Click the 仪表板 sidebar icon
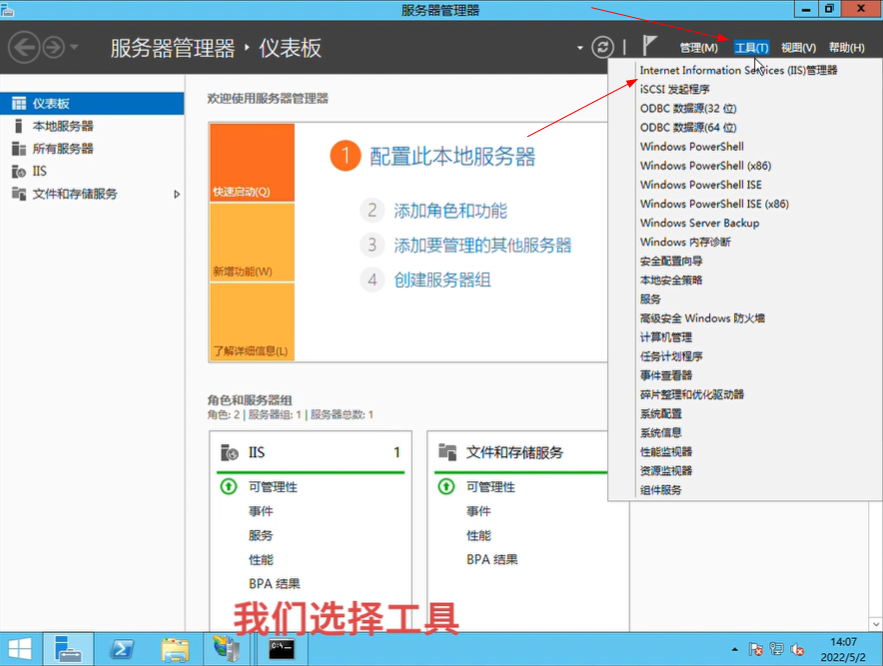Screen dimensions: 883x666 [x=19, y=104]
